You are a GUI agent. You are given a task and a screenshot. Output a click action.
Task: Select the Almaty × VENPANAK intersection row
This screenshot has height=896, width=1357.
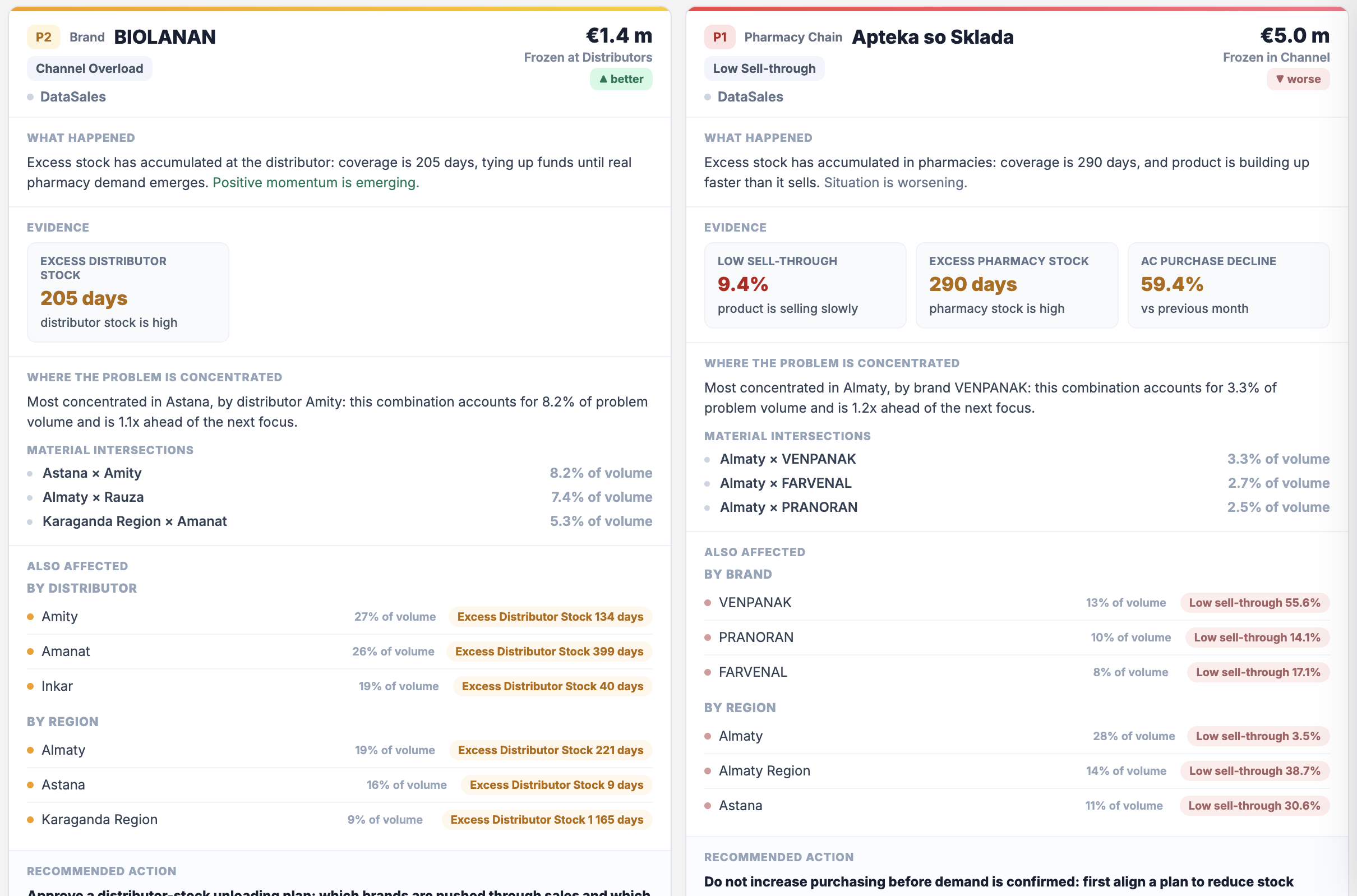pos(1017,459)
